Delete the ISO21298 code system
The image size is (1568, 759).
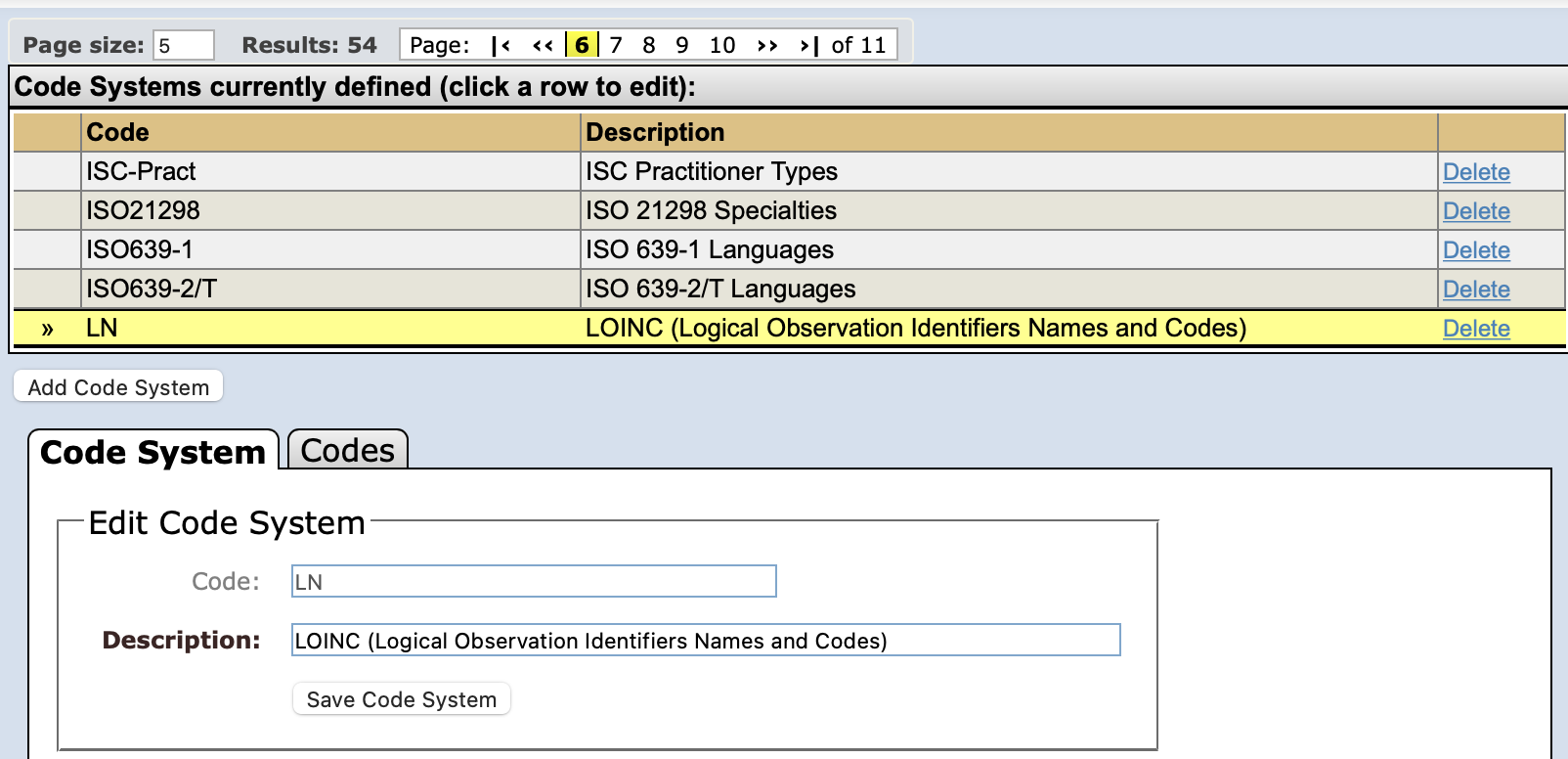point(1476,211)
